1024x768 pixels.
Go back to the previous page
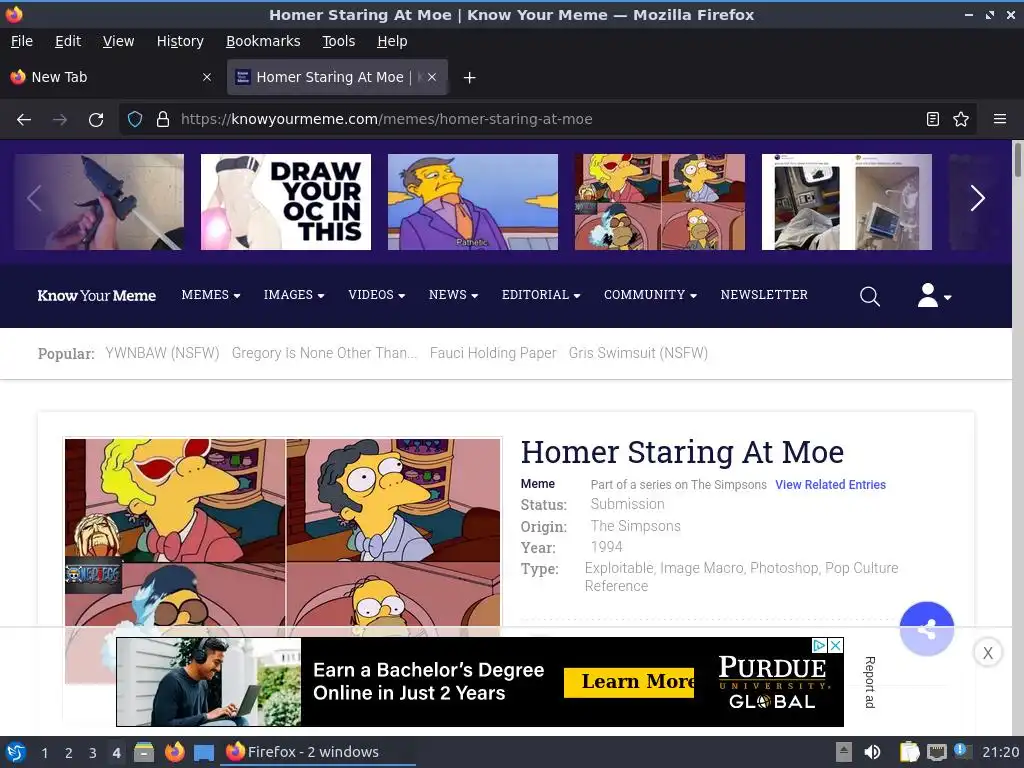[x=24, y=120]
